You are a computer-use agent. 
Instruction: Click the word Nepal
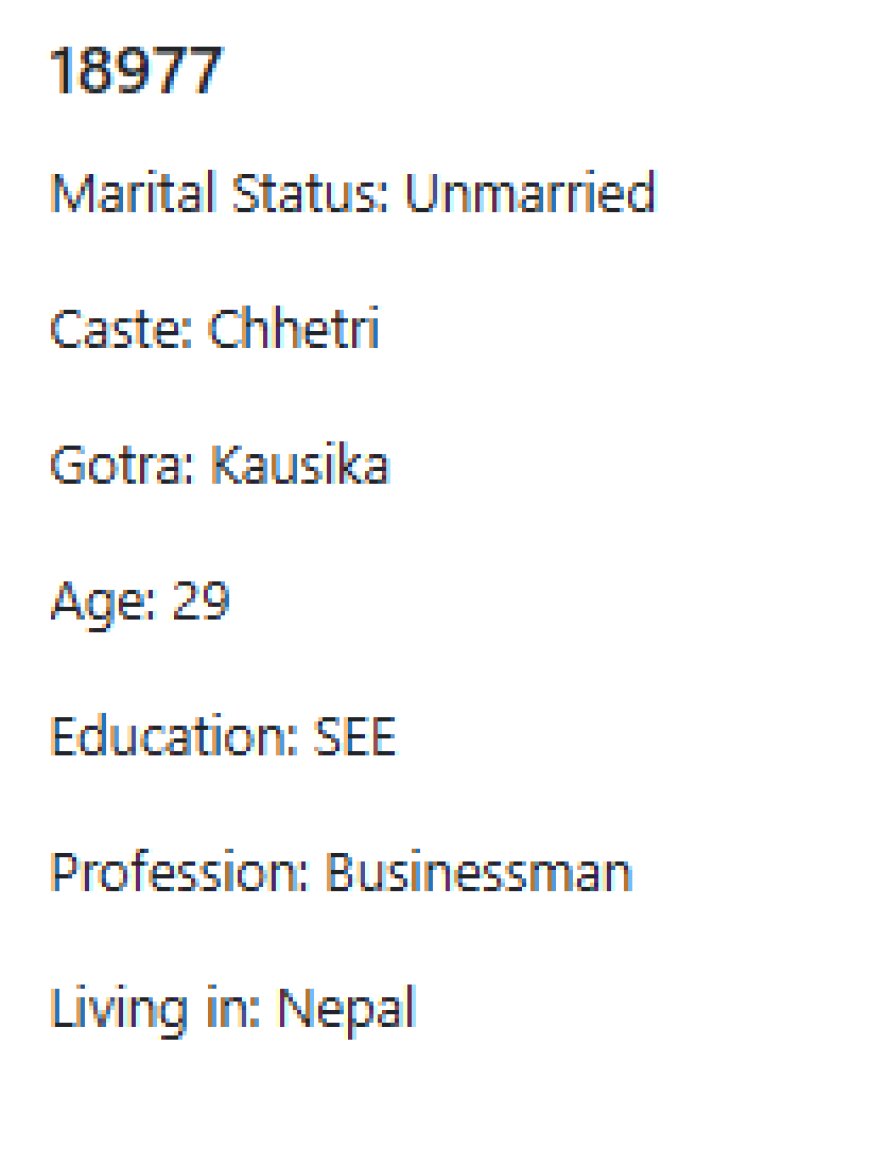[x=346, y=1009]
